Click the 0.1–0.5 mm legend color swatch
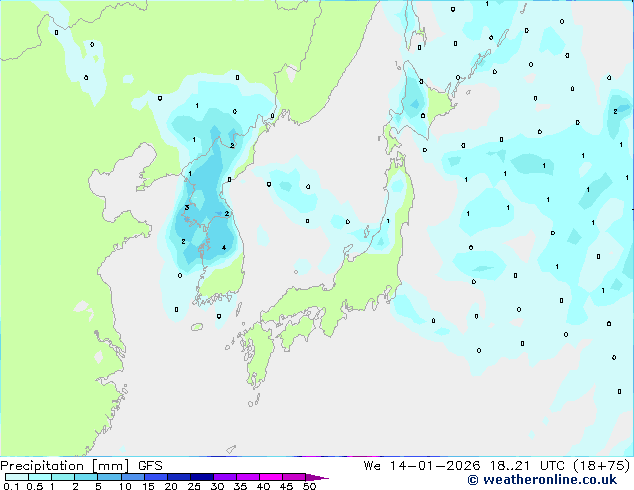The height and width of the screenshot is (490, 634). pos(17,477)
